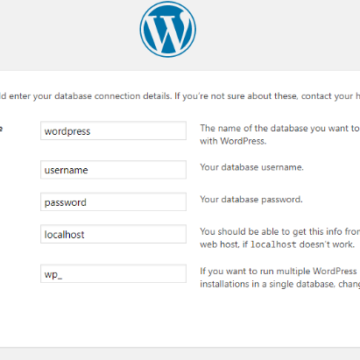
Task: Click 'The name of the database' description line
Action: (x=280, y=128)
